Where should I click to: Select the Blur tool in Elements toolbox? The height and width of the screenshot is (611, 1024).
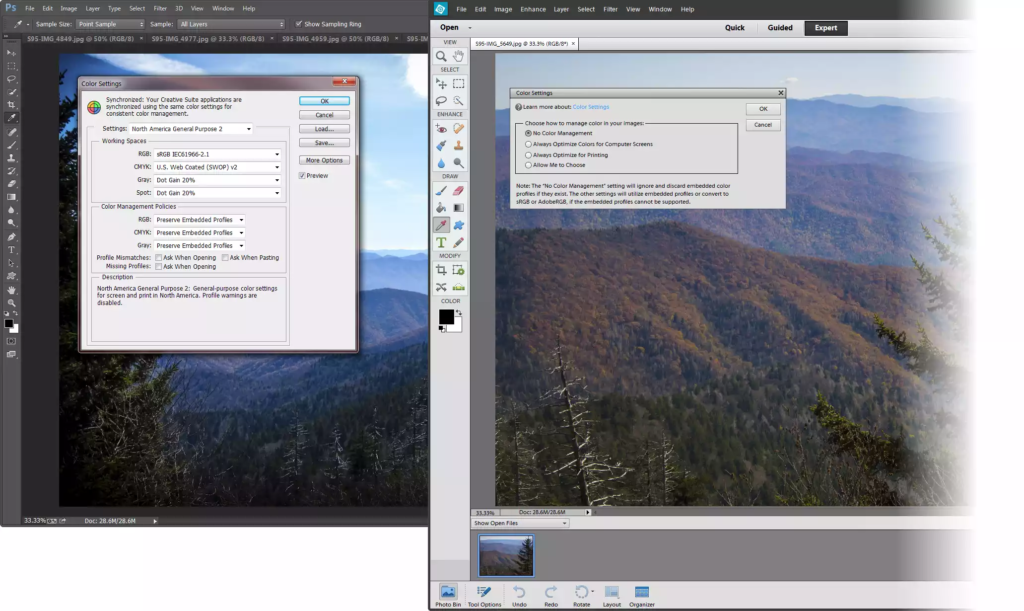coord(441,163)
